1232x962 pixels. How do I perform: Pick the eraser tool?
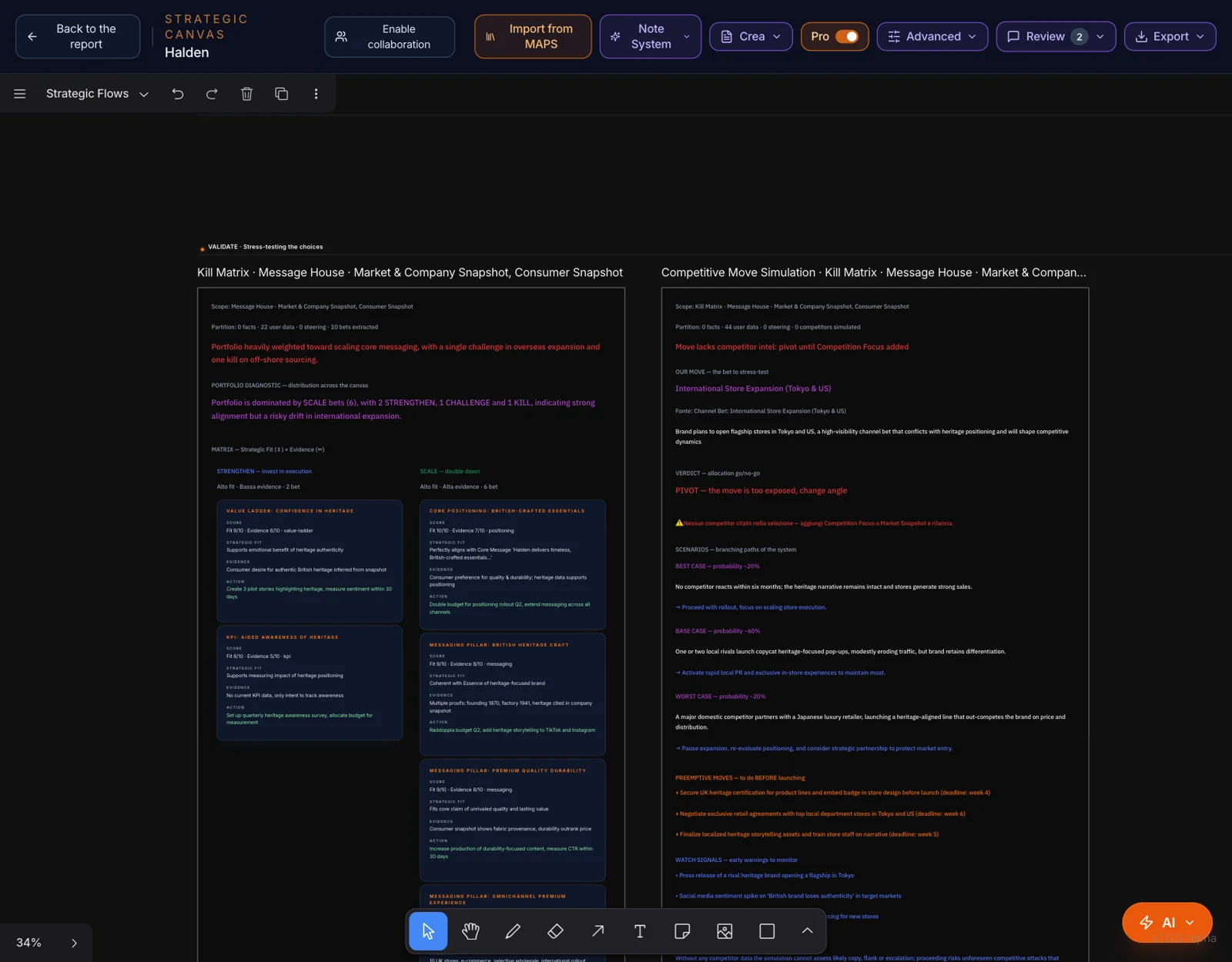pos(555,931)
